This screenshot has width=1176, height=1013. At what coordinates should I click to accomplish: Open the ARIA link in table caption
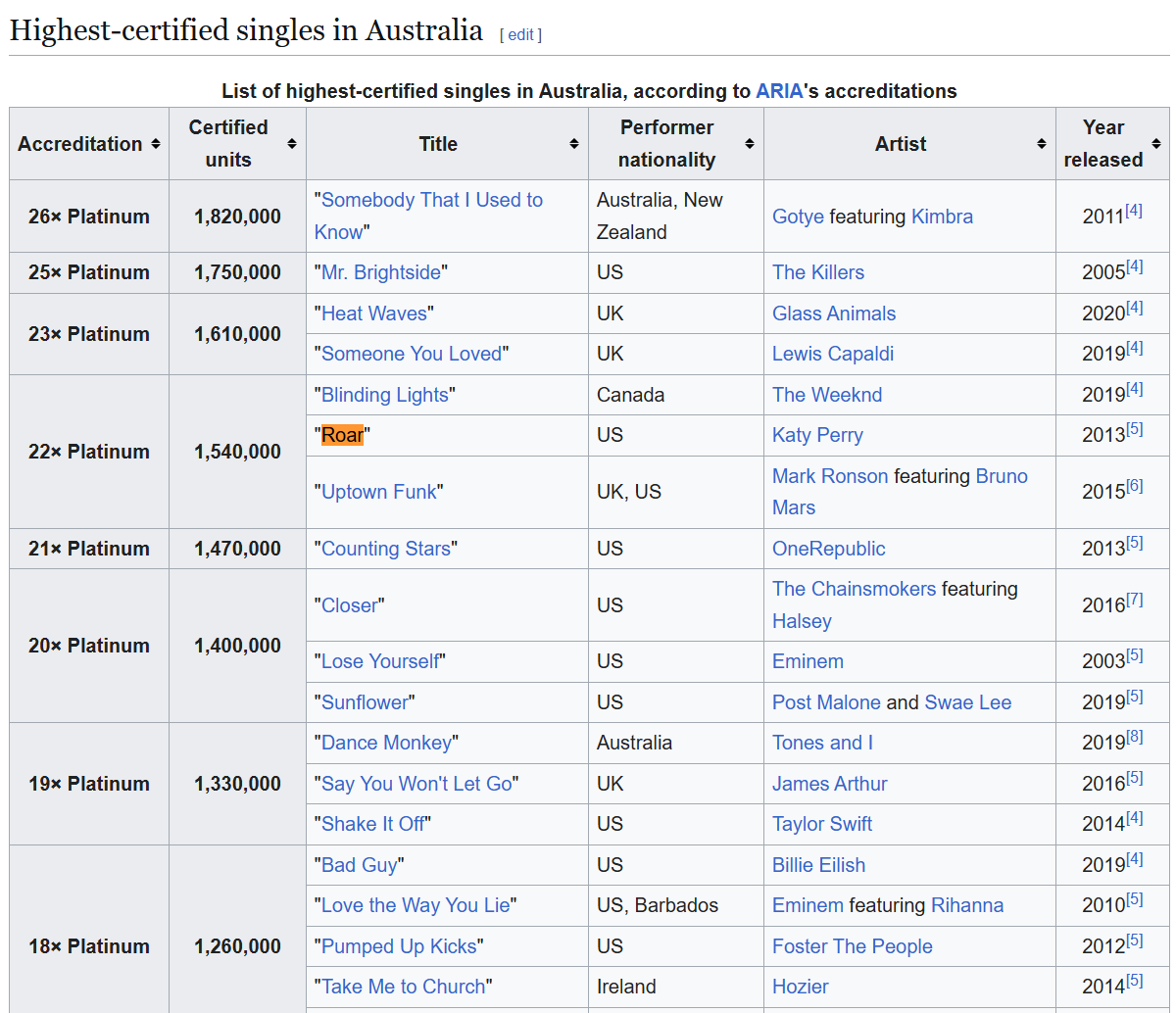coord(780,91)
